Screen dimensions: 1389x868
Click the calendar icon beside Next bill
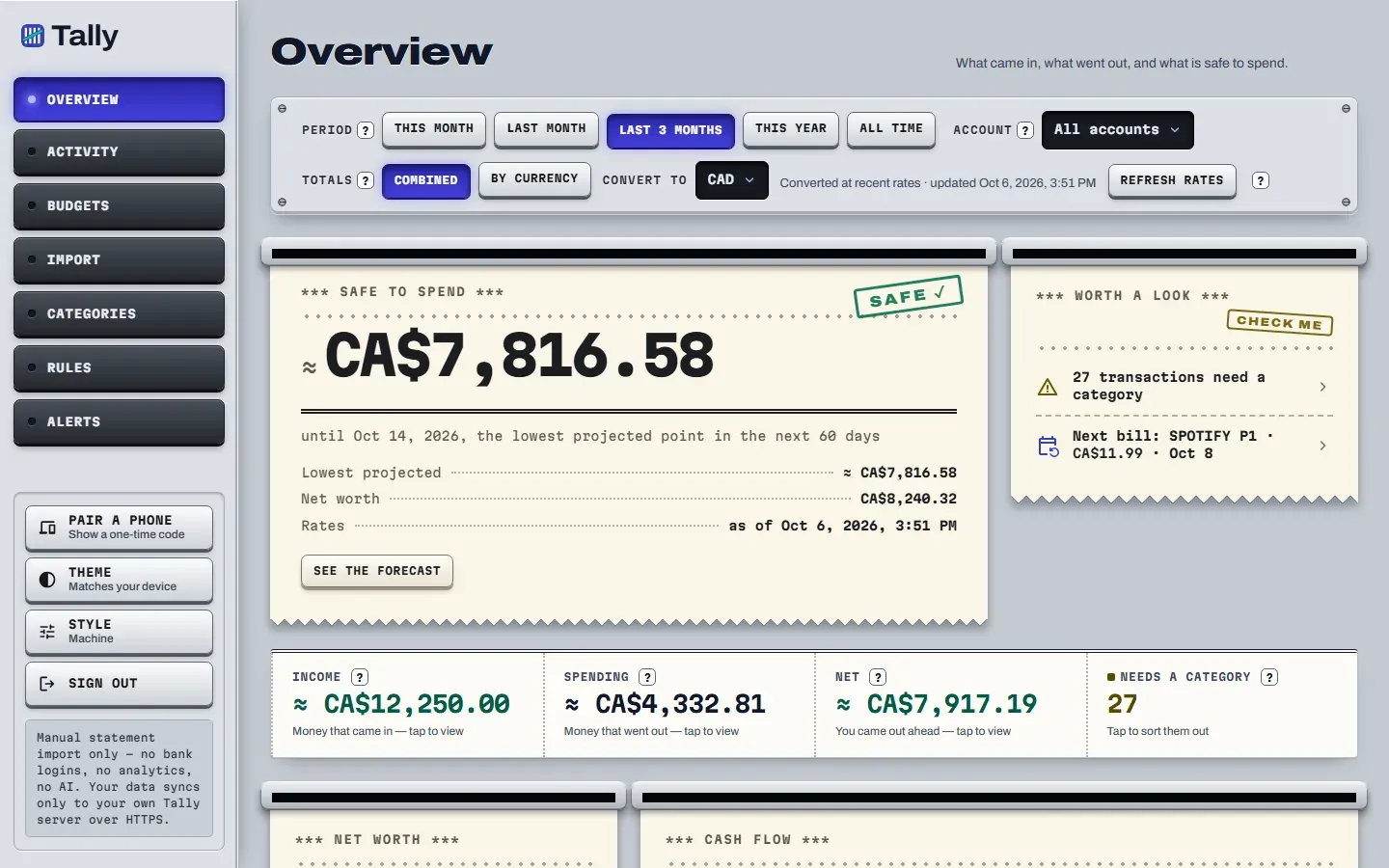[x=1048, y=446]
